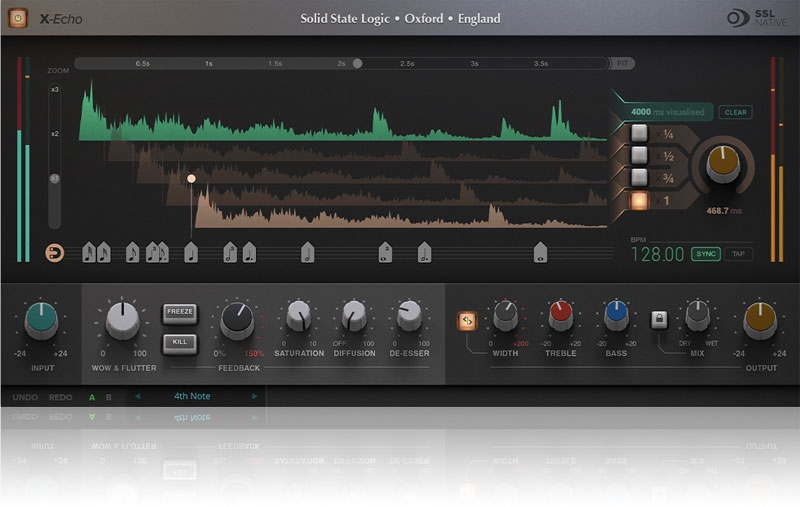Screen dimensions: 800x507
Task: Click the zoom slider handle
Action: coord(55,179)
